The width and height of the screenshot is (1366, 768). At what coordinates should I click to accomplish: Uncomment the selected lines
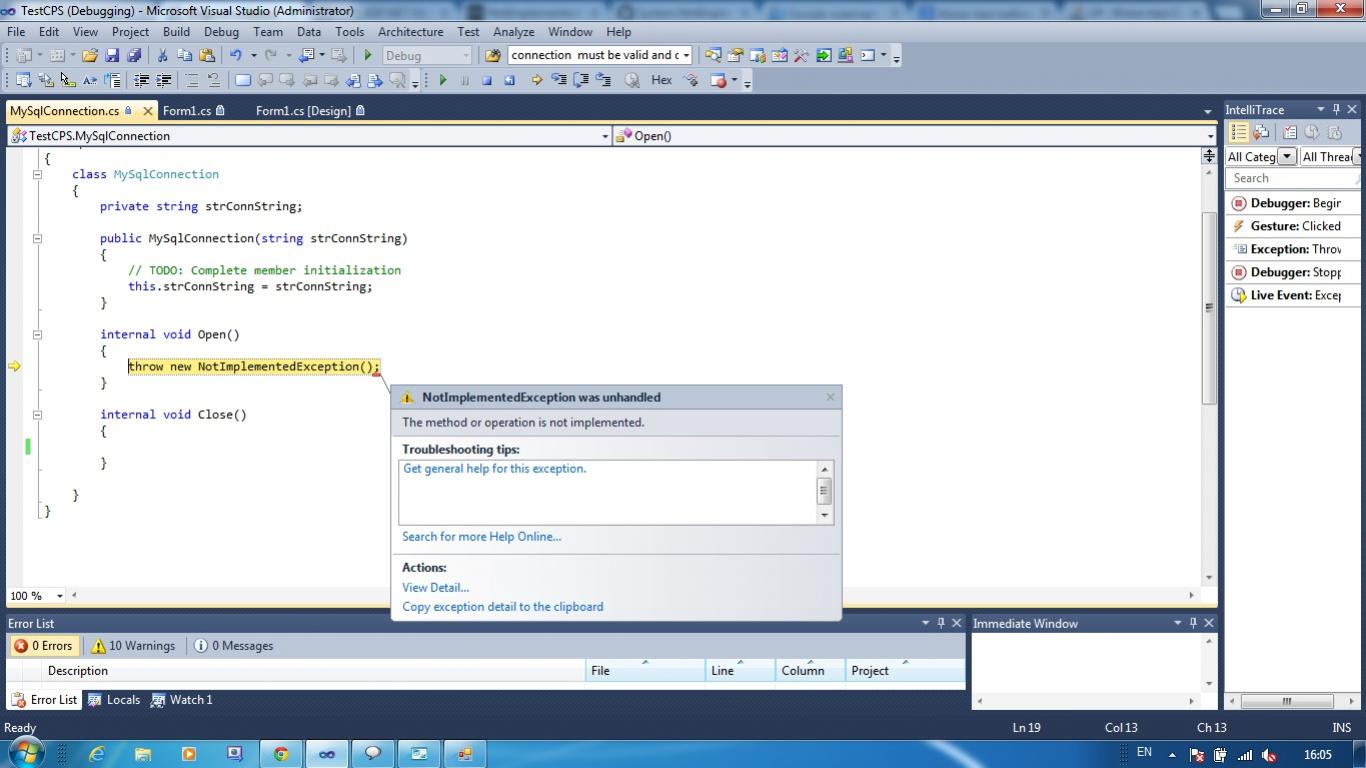(x=213, y=80)
